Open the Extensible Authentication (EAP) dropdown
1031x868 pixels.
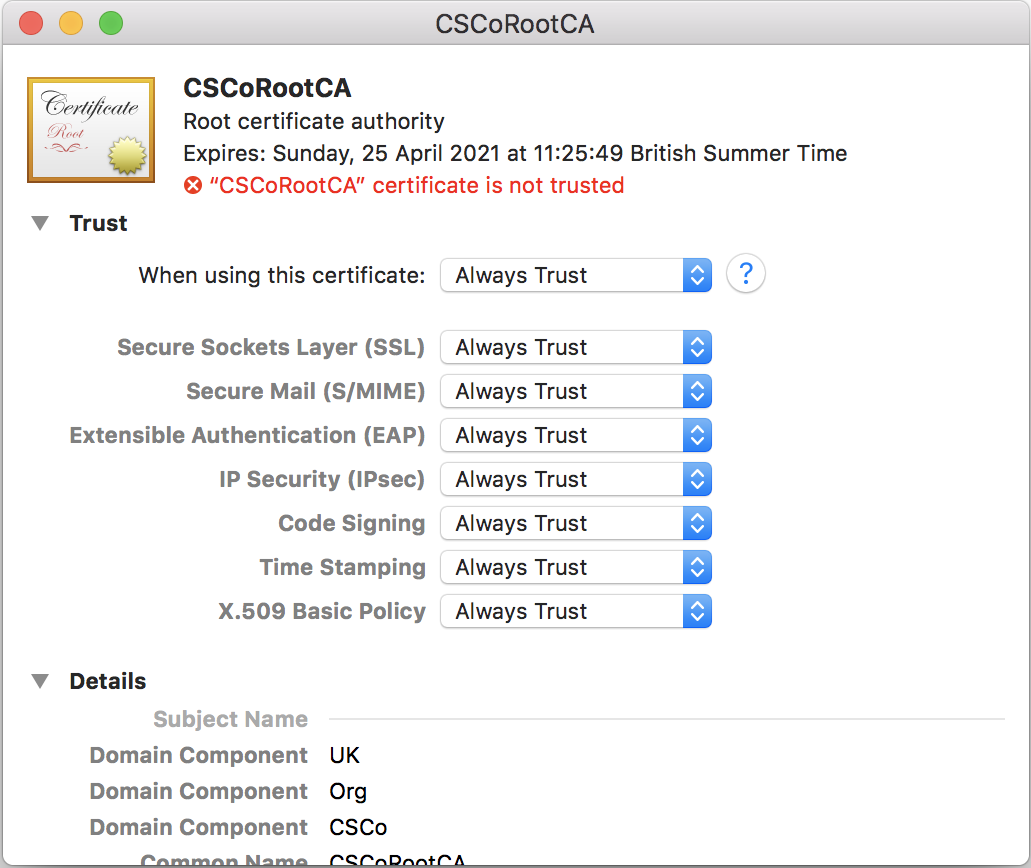(575, 435)
